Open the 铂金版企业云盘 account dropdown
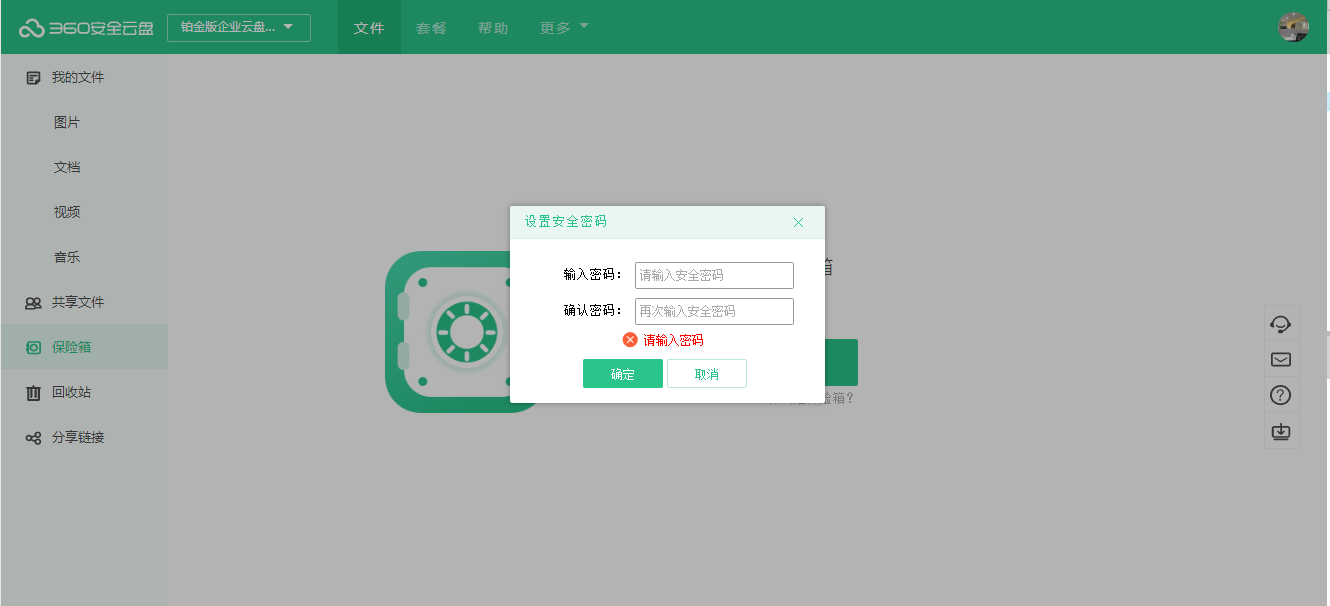The height and width of the screenshot is (606, 1330). (x=239, y=28)
